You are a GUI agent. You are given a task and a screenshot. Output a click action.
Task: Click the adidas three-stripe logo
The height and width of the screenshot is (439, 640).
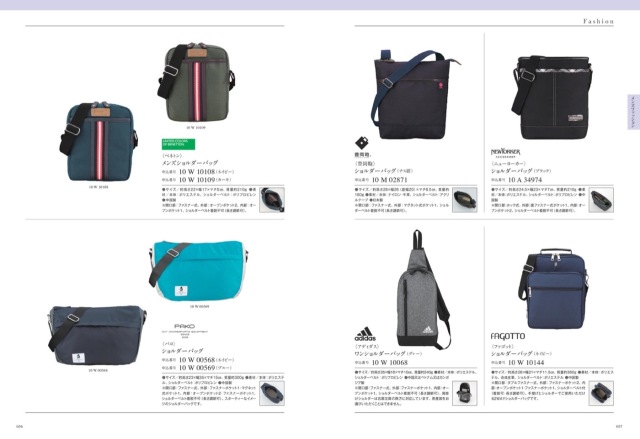coord(365,334)
